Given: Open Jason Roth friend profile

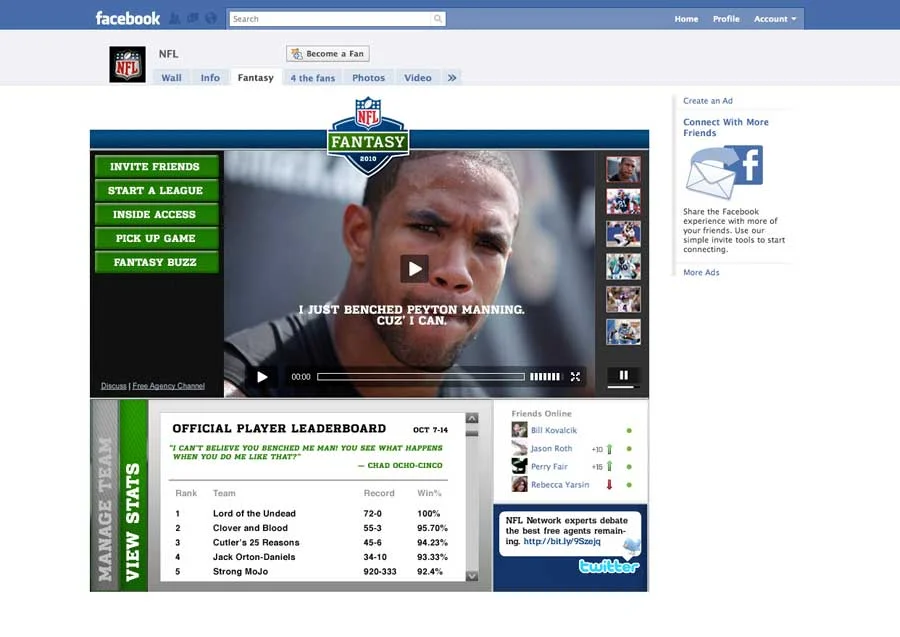Looking at the screenshot, I should tap(551, 448).
